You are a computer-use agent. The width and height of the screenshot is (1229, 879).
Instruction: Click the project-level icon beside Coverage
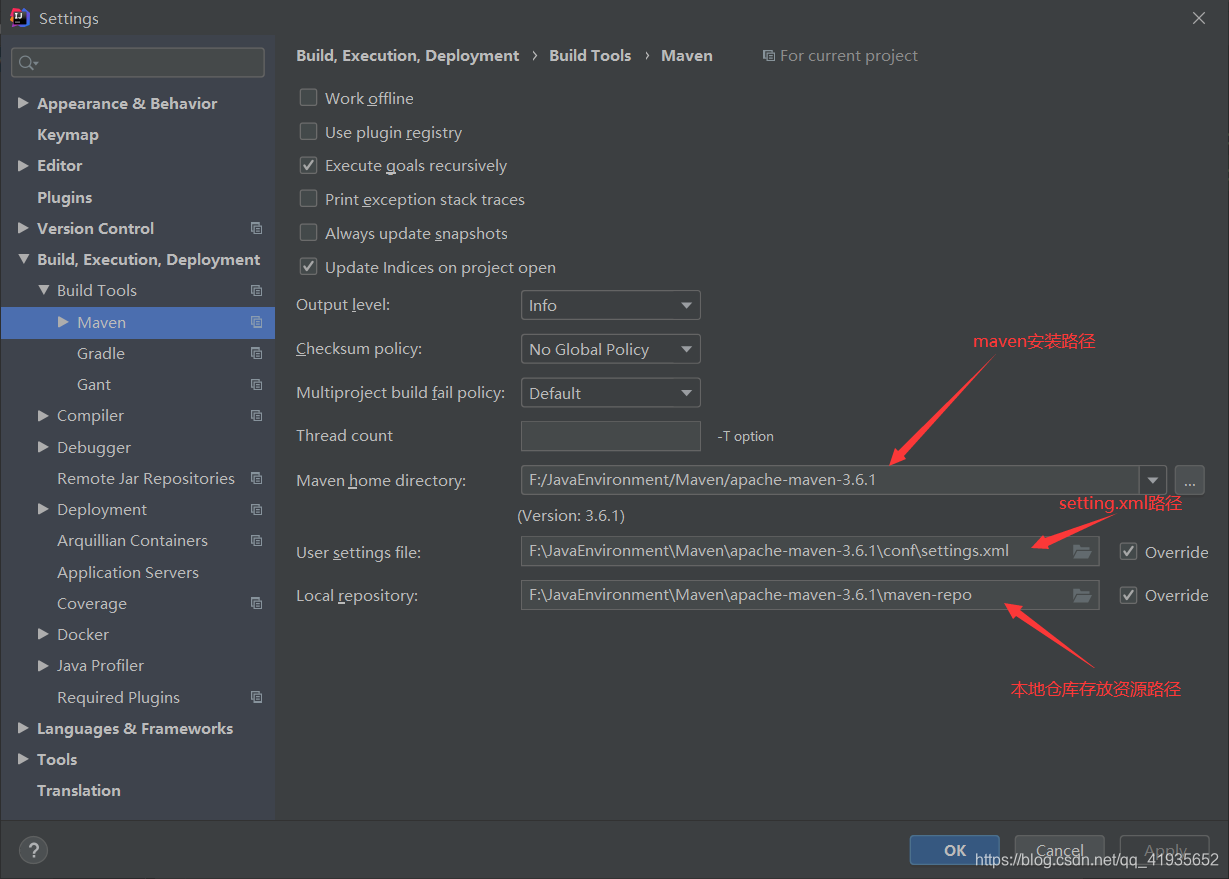click(257, 603)
